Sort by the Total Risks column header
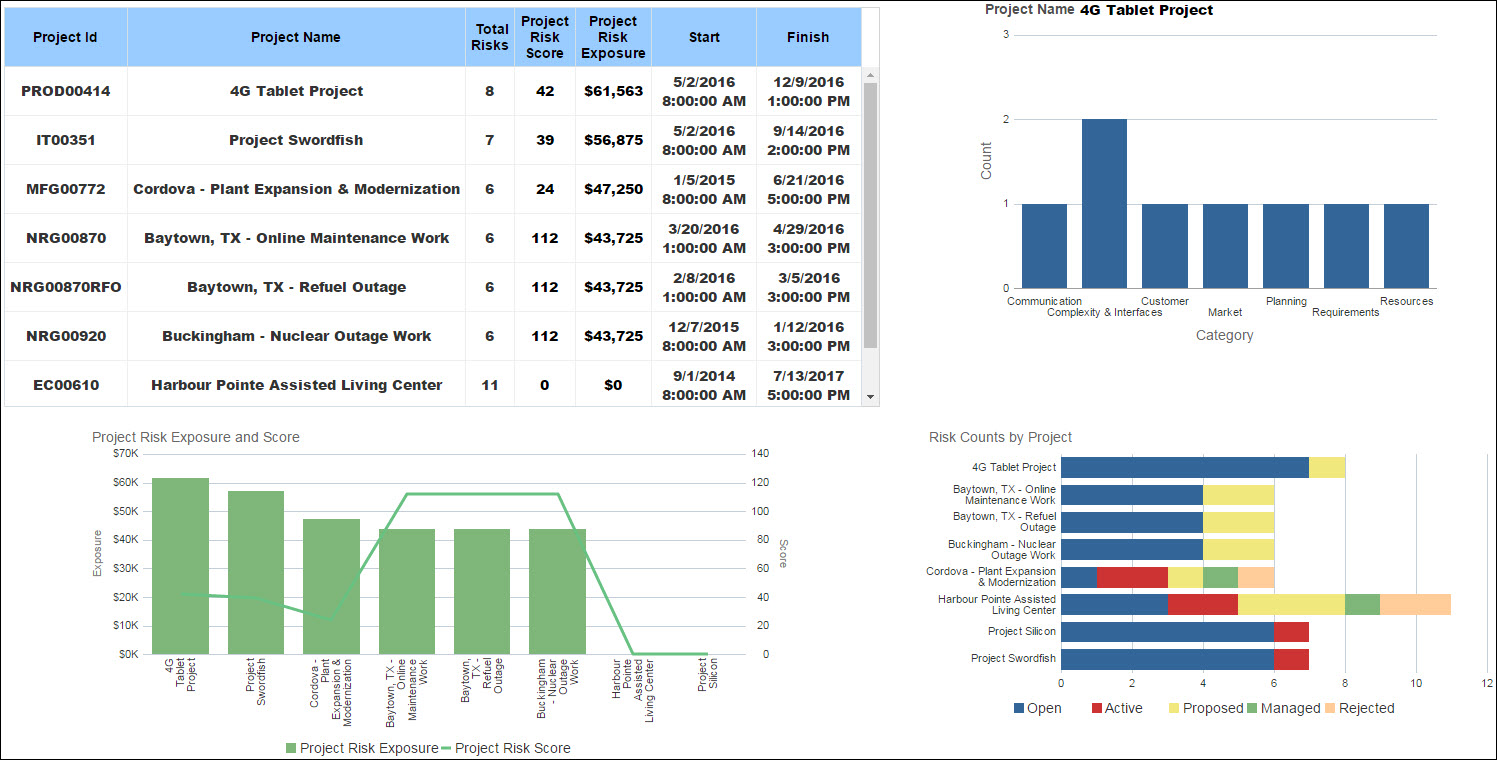The width and height of the screenshot is (1497, 760). pos(490,37)
